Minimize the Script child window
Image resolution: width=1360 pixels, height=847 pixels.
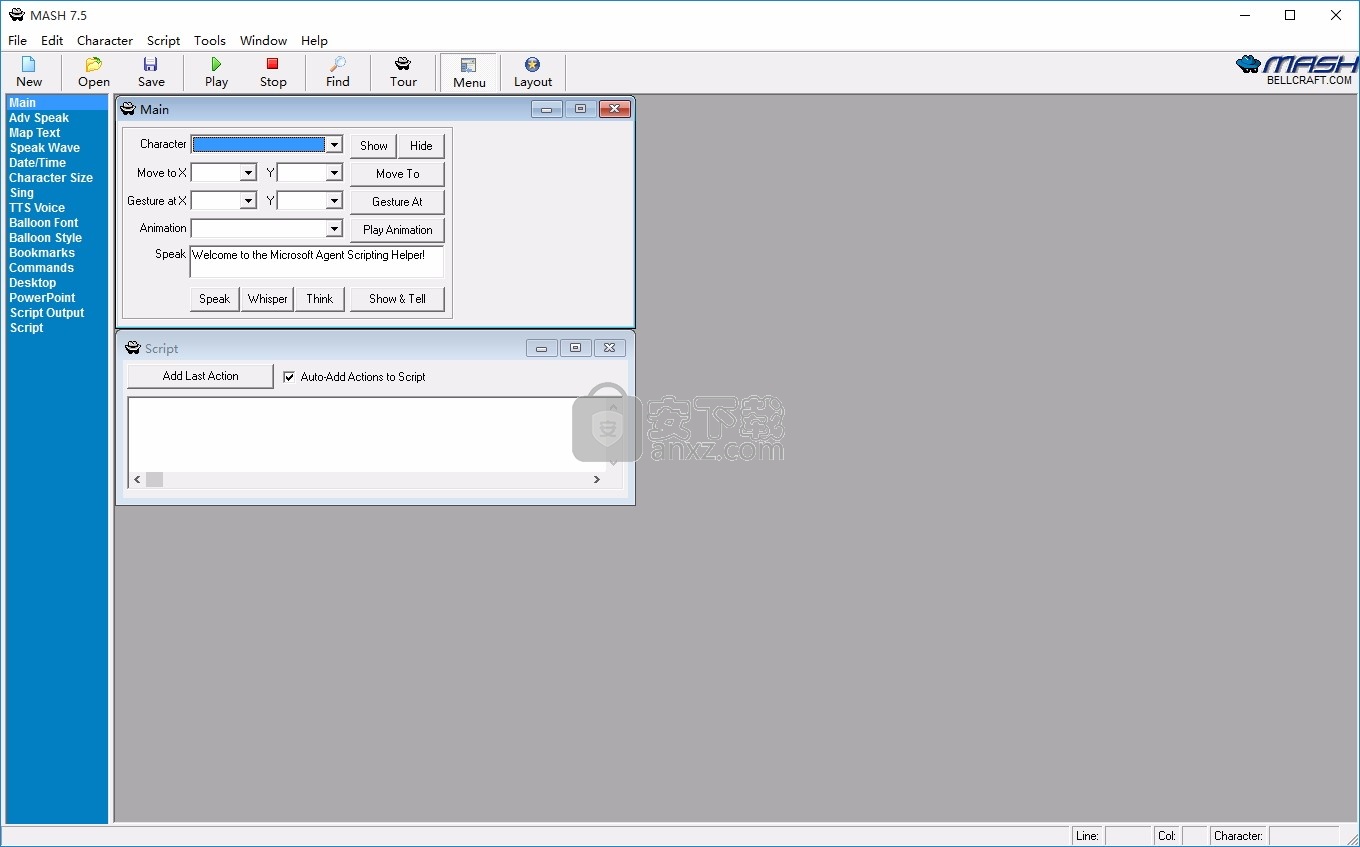[x=541, y=348]
